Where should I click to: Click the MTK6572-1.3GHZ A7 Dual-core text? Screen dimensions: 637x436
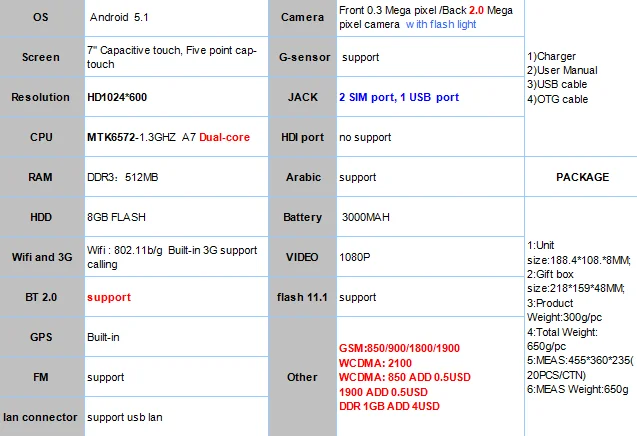[169, 137]
